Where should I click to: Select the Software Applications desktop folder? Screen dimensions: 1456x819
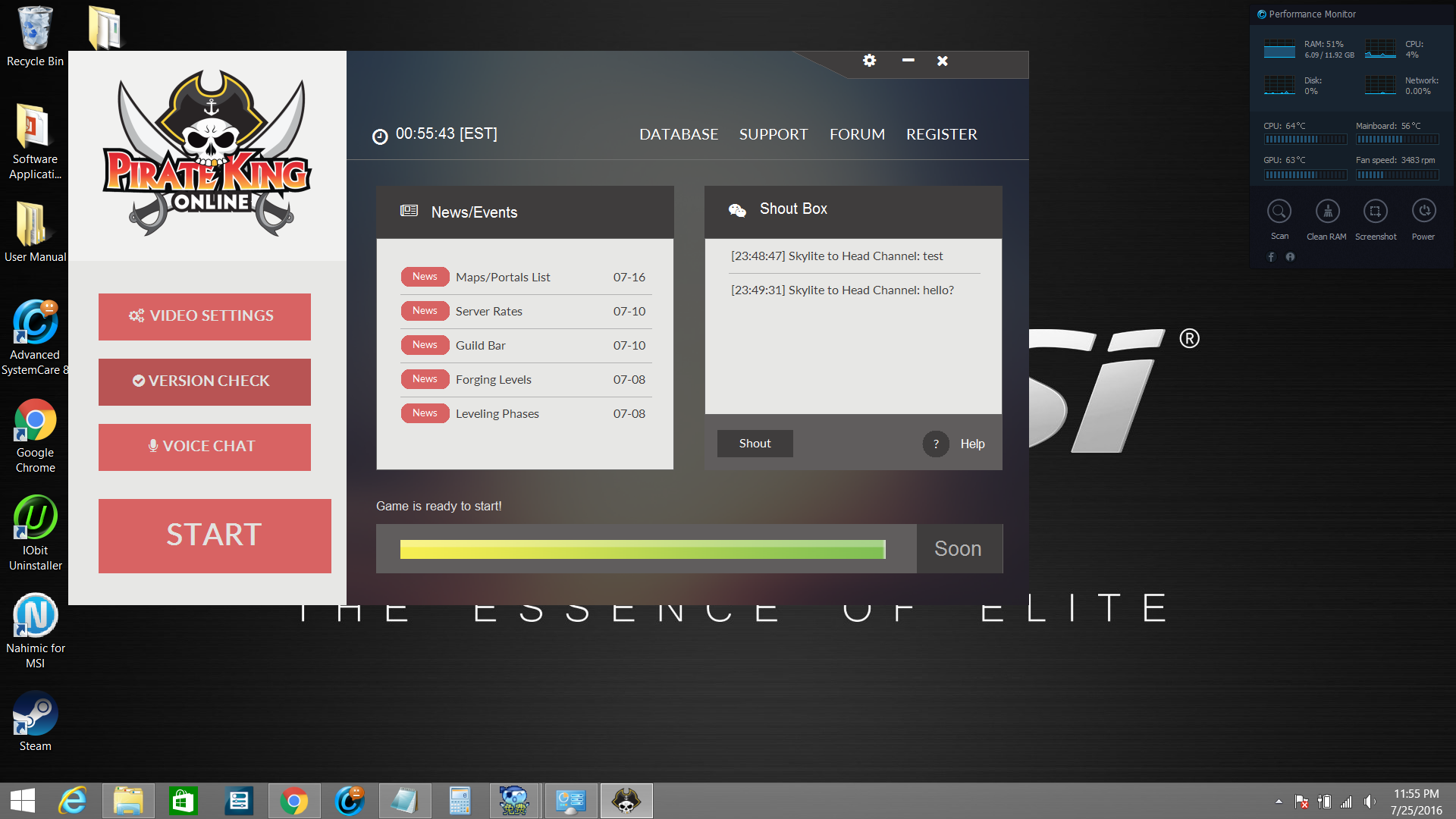coord(35,142)
